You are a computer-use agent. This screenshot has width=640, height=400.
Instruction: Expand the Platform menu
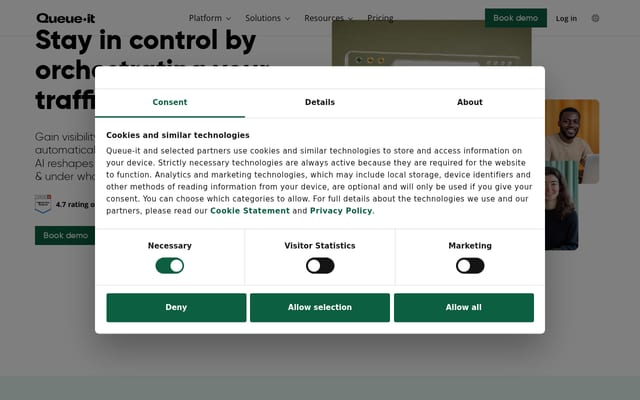210,18
